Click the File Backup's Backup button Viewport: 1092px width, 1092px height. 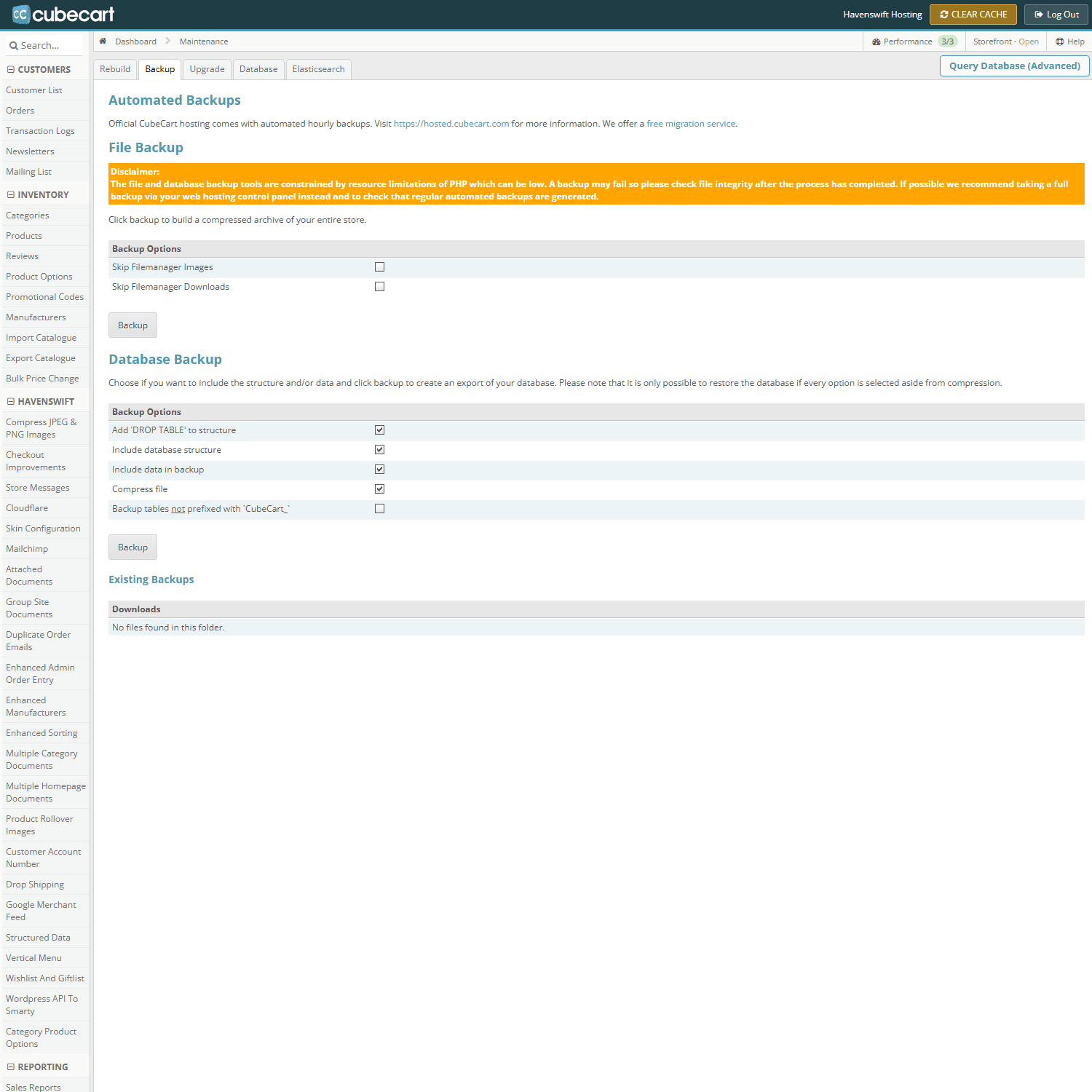[132, 325]
